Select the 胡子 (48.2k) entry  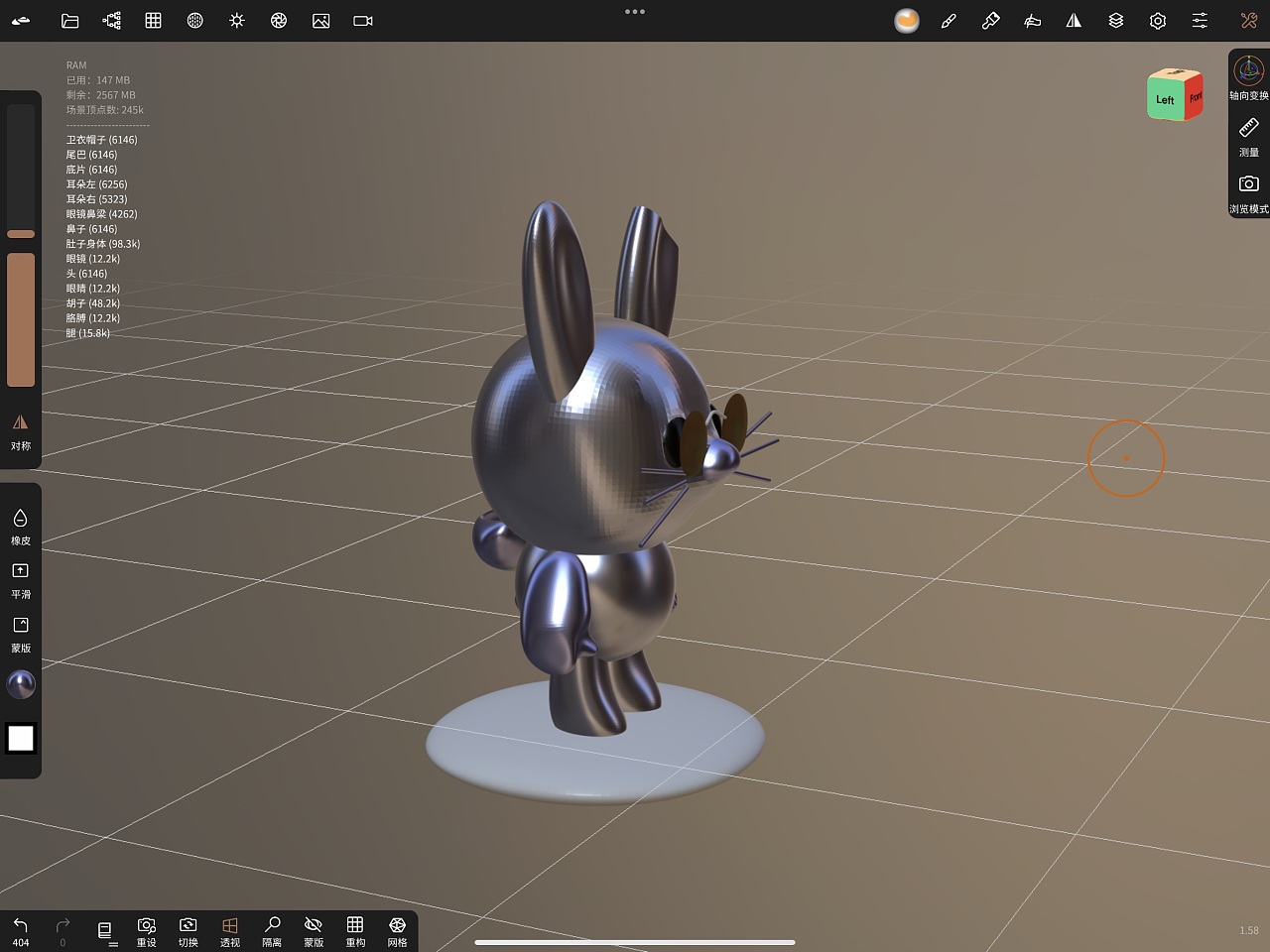click(93, 303)
